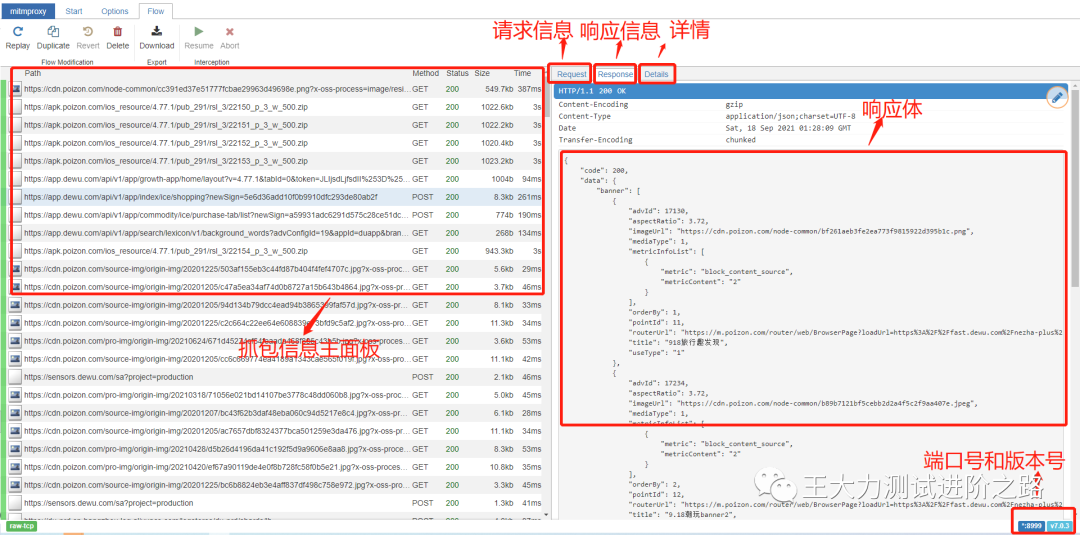Click the Date header value
1080x535 pixels.
[788, 128]
